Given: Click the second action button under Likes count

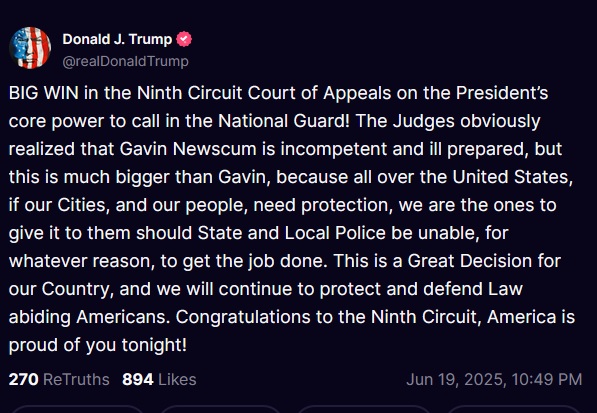Looking at the screenshot, I should [x=221, y=409].
